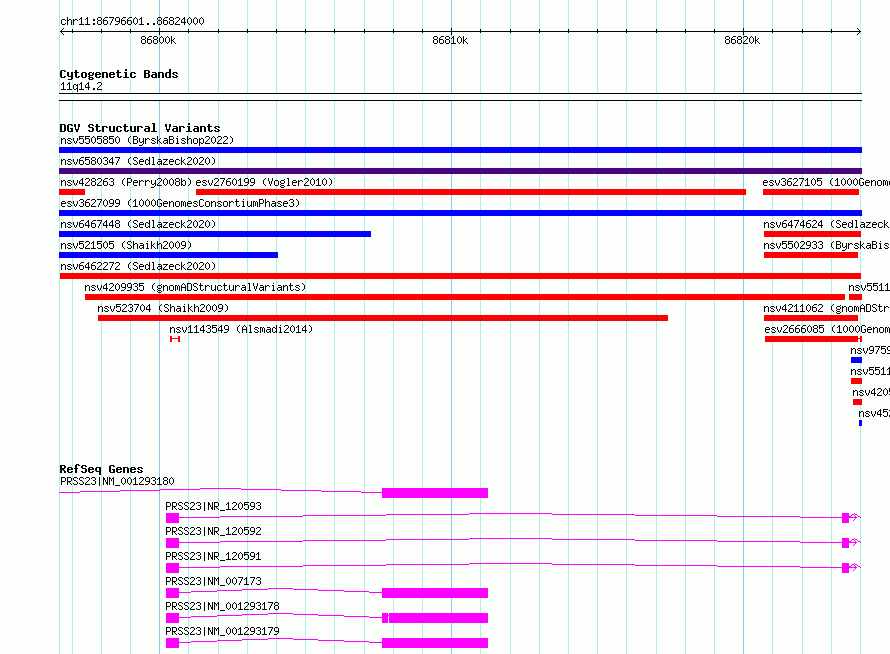
Task: Open variant nsv5505850 (ByrskaBishop2022) label
Action: point(147,140)
